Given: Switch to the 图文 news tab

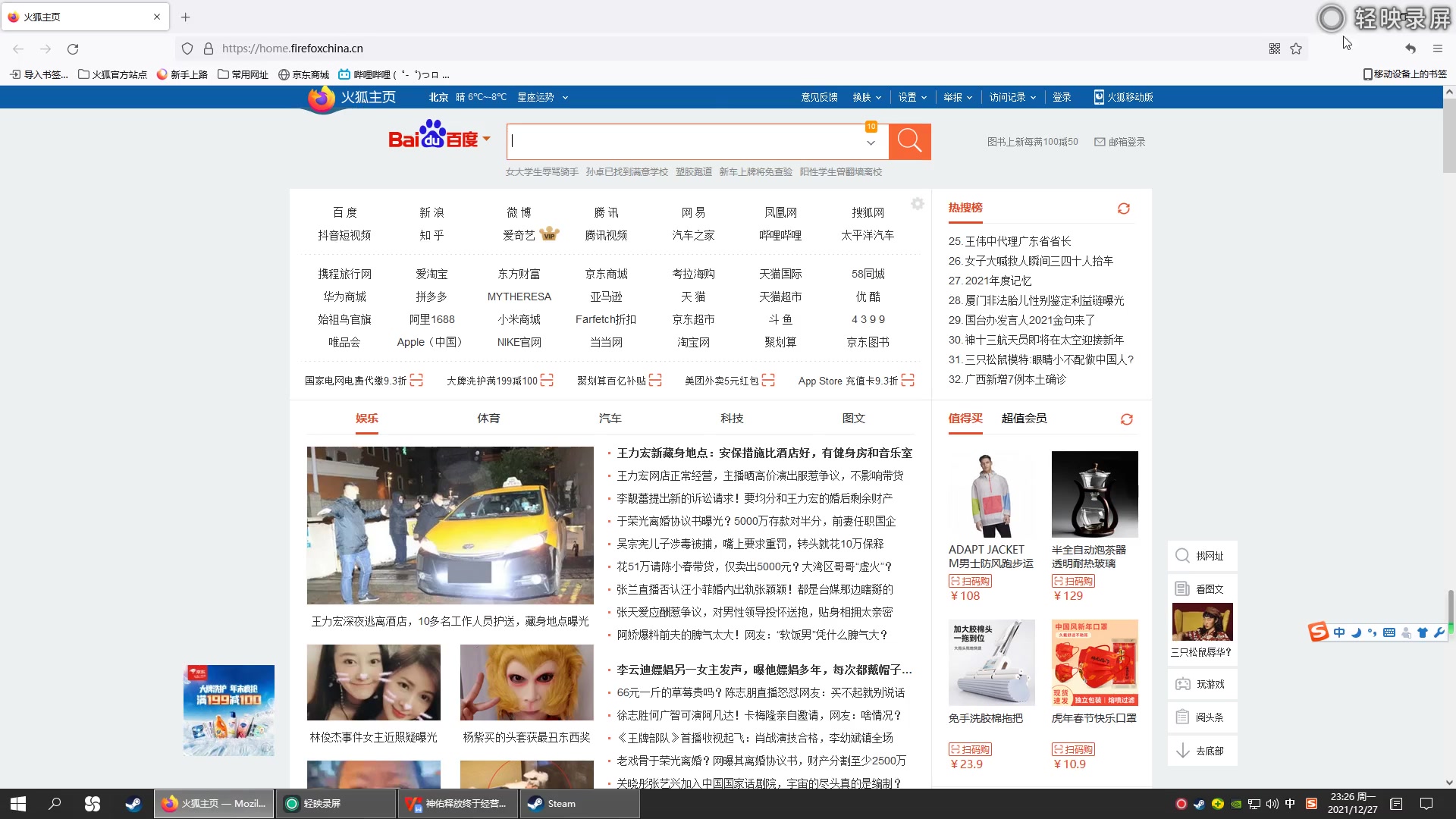Looking at the screenshot, I should (853, 419).
